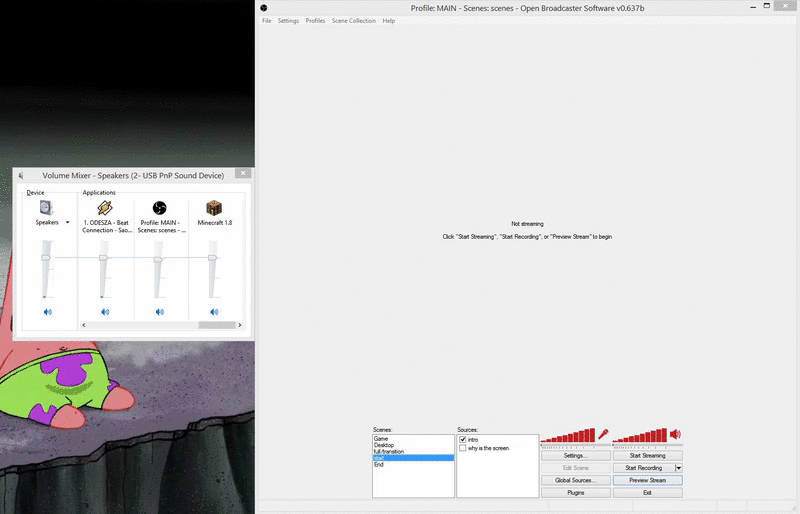This screenshot has height=514, width=800.
Task: Click the Volume Mixer right scroll arrow
Action: [x=239, y=325]
